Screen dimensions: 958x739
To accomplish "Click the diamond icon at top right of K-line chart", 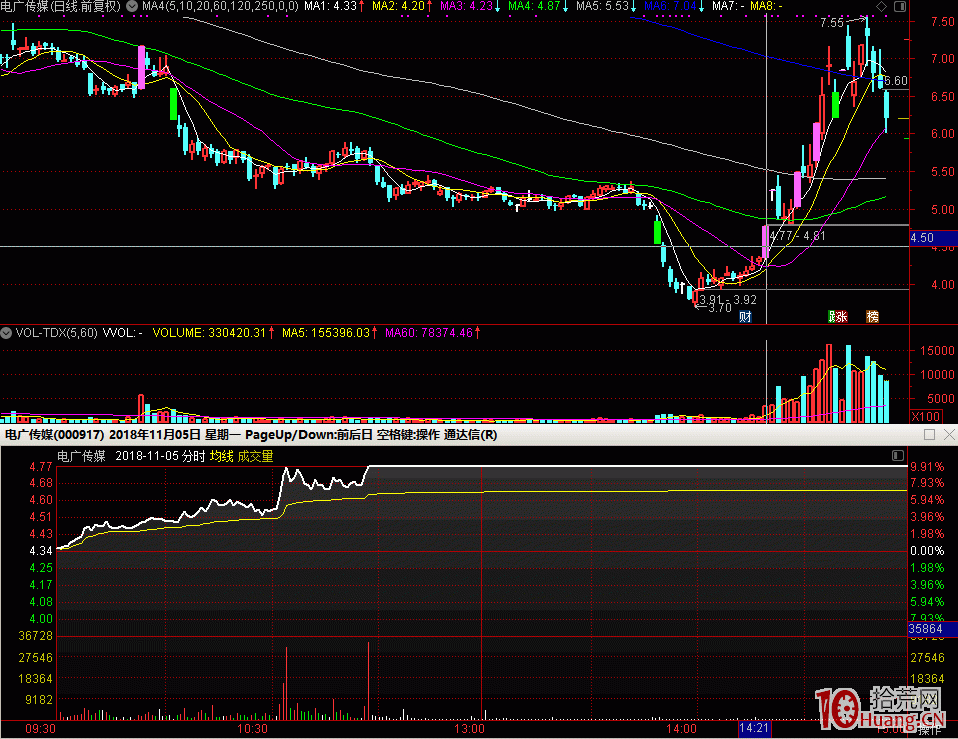I will pyautogui.click(x=881, y=6).
